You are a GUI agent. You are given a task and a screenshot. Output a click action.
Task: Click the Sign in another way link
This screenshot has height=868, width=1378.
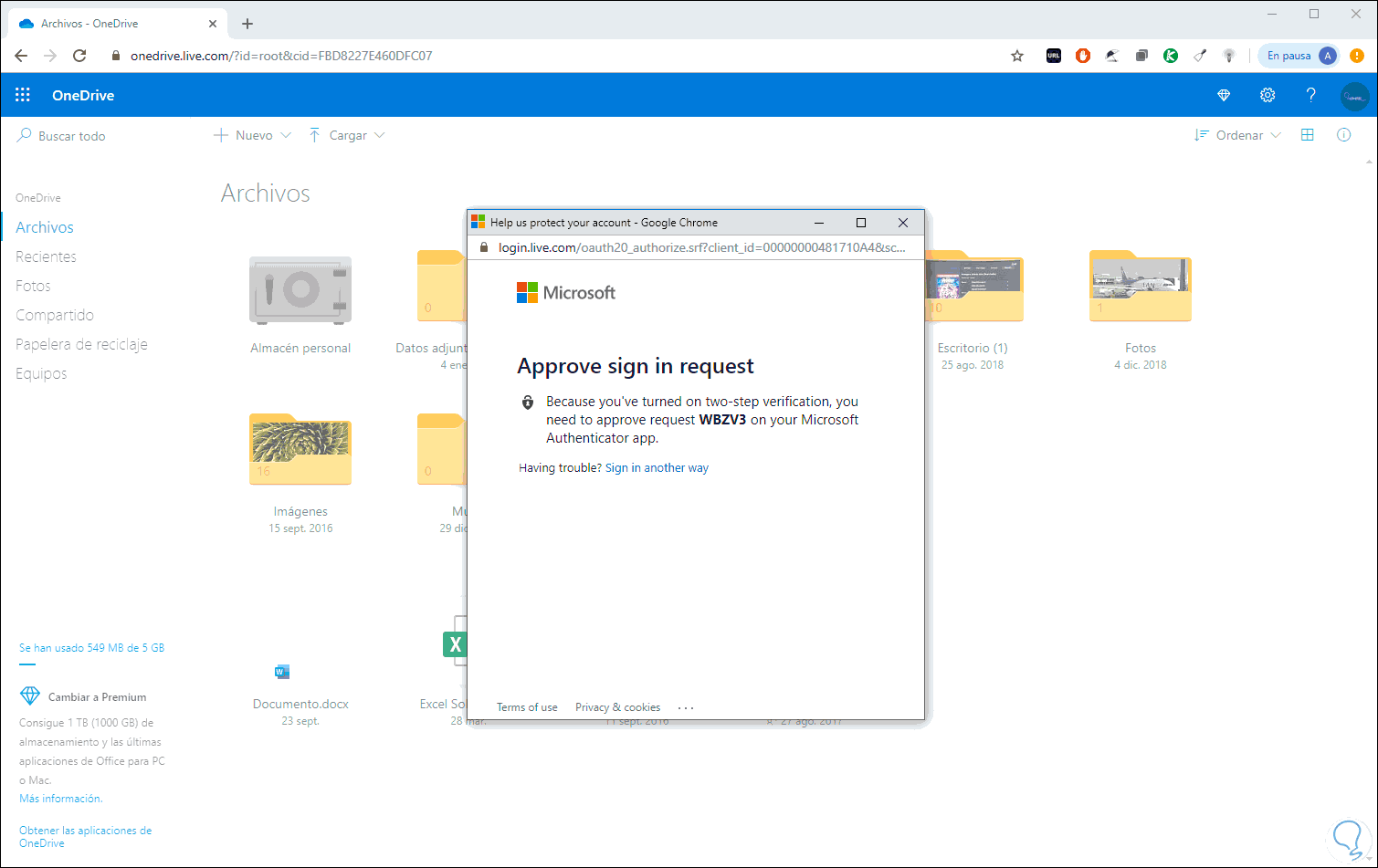[x=657, y=468]
